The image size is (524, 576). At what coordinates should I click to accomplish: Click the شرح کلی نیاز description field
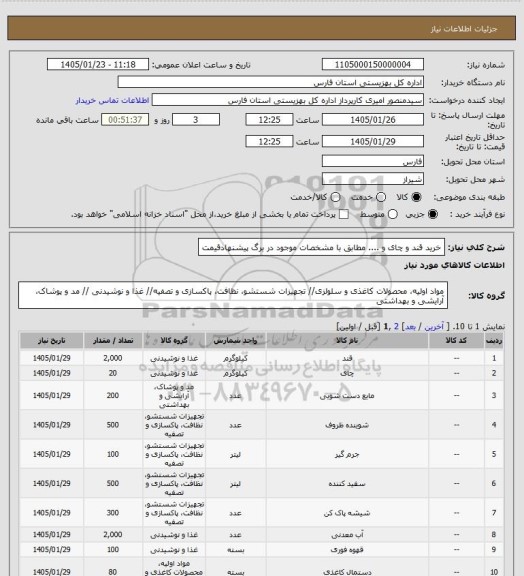point(321,248)
